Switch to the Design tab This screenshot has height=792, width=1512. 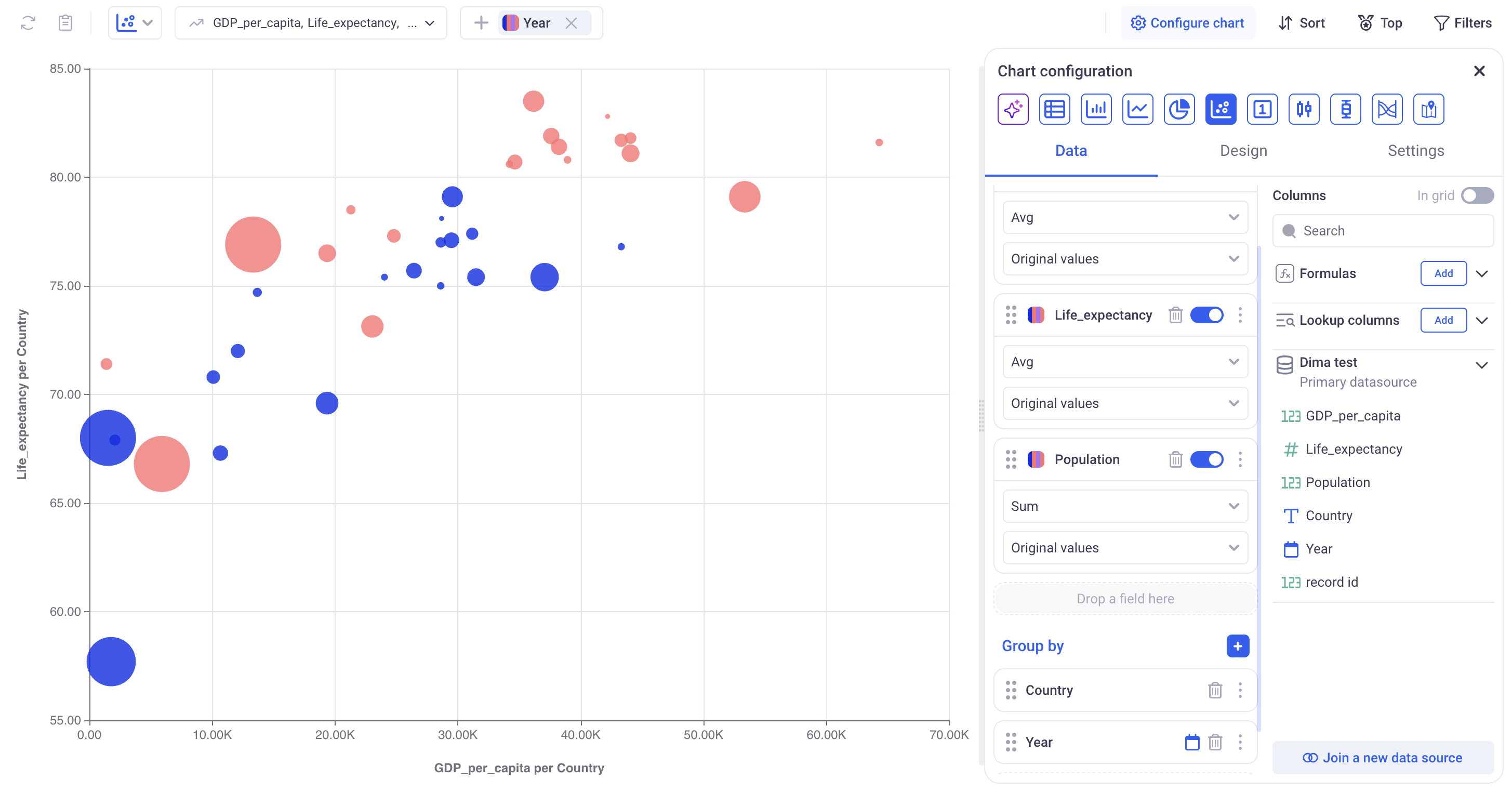click(1243, 151)
